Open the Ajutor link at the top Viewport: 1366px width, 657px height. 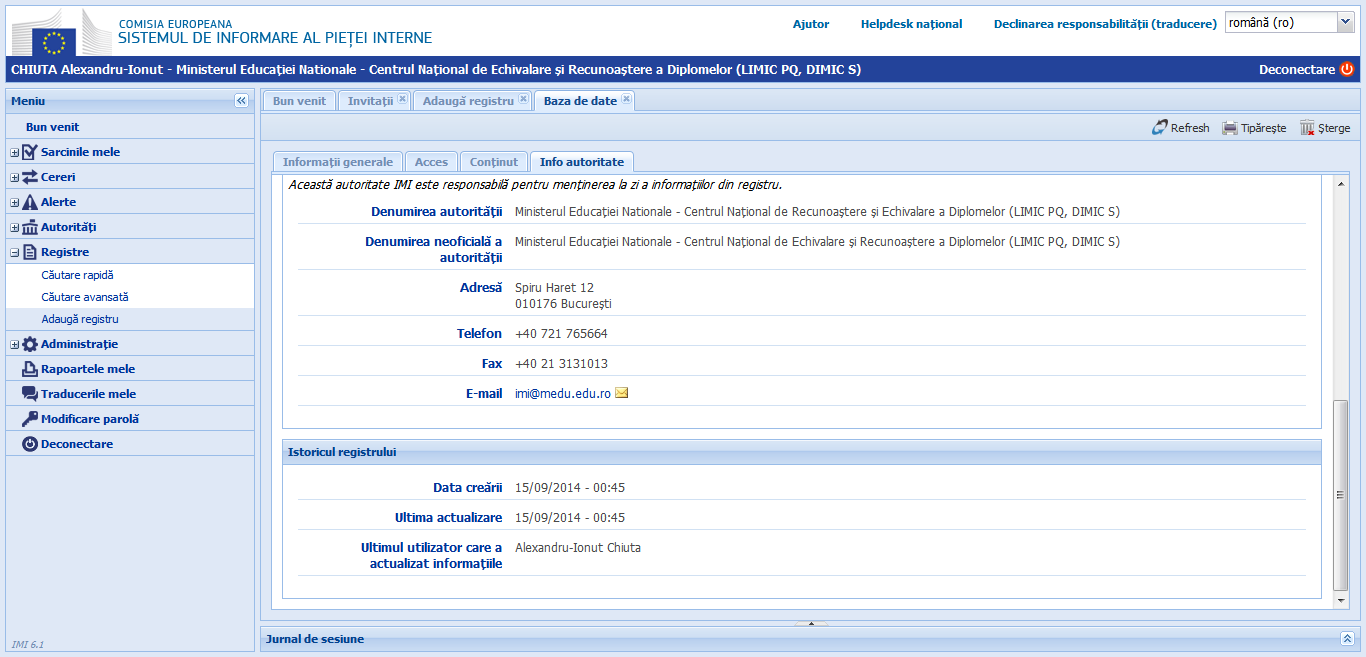[810, 23]
